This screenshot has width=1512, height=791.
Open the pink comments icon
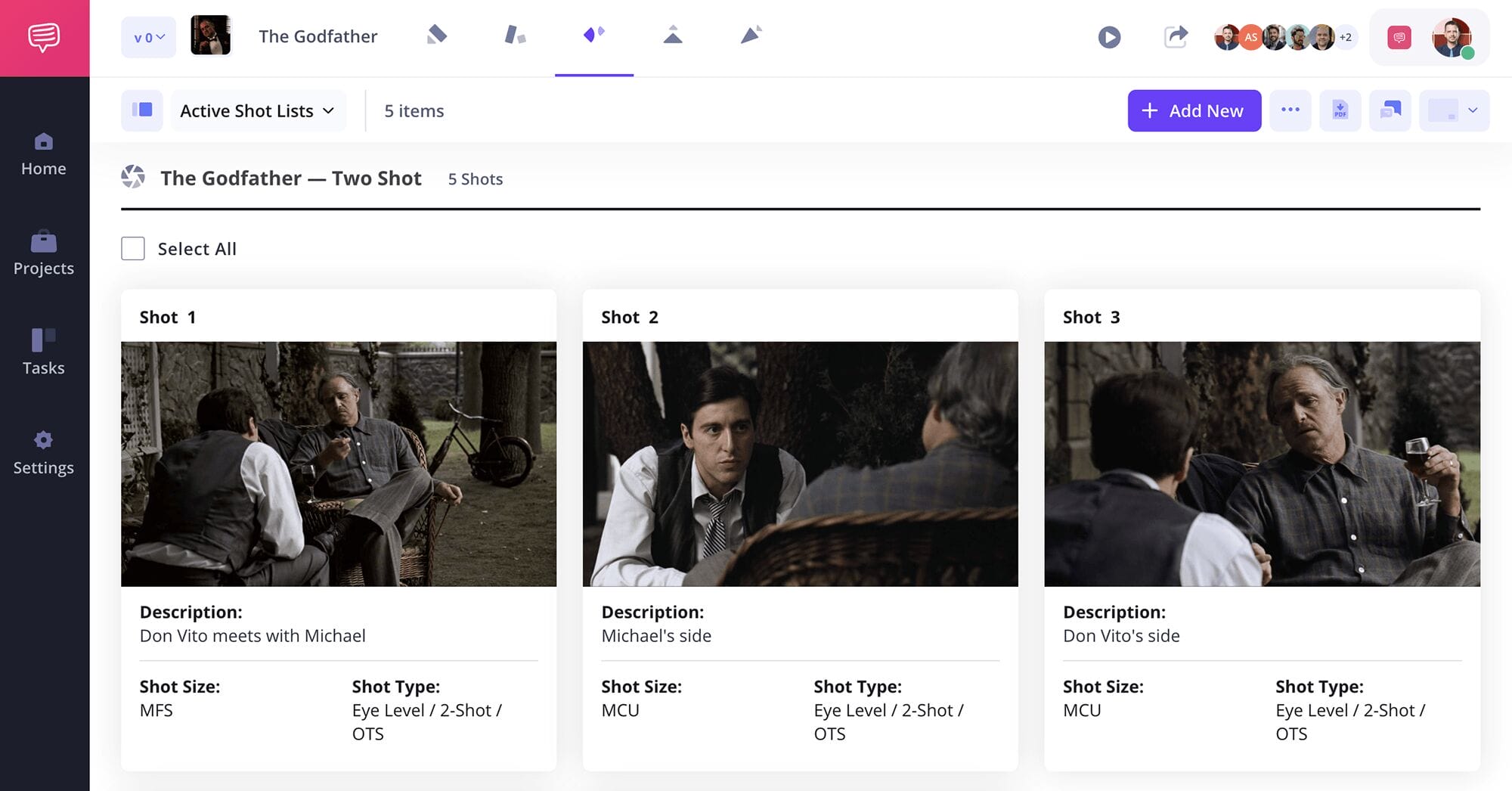click(1399, 37)
